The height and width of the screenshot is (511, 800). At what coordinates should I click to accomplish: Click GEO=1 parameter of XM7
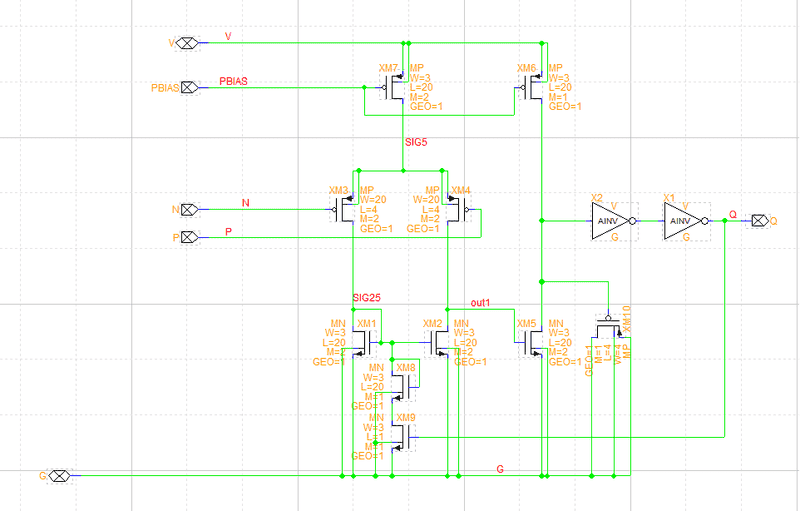[427, 107]
